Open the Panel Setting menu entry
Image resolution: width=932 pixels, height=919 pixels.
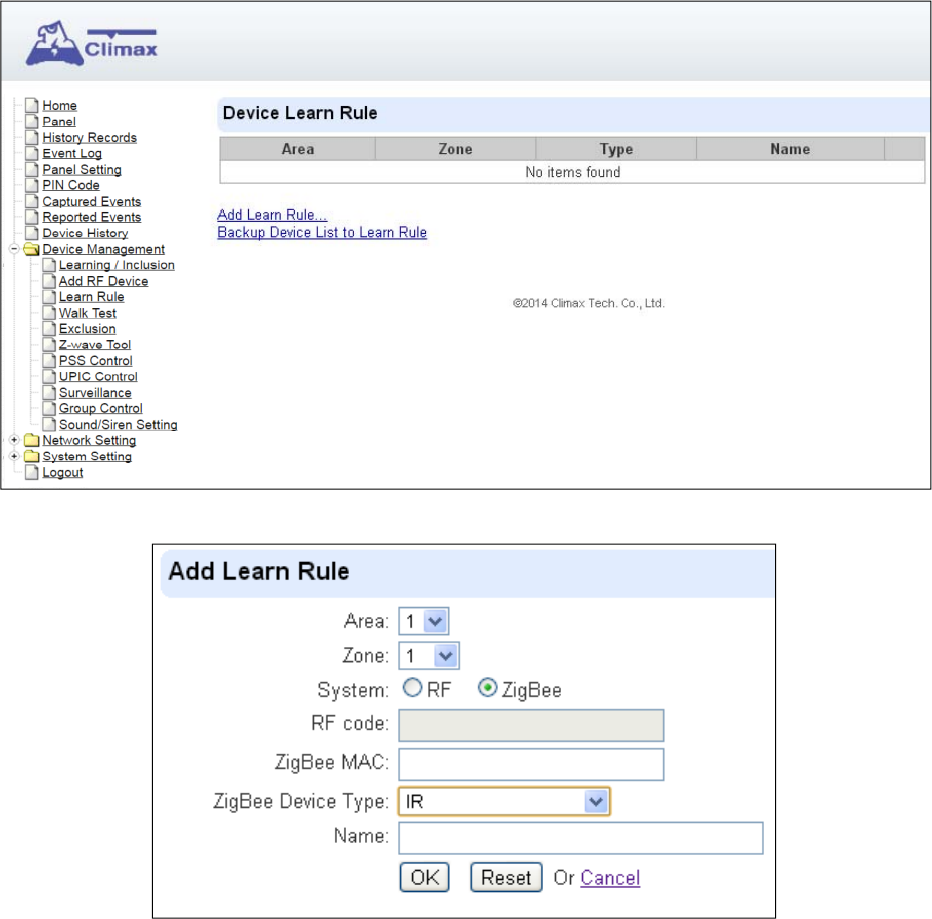82,169
